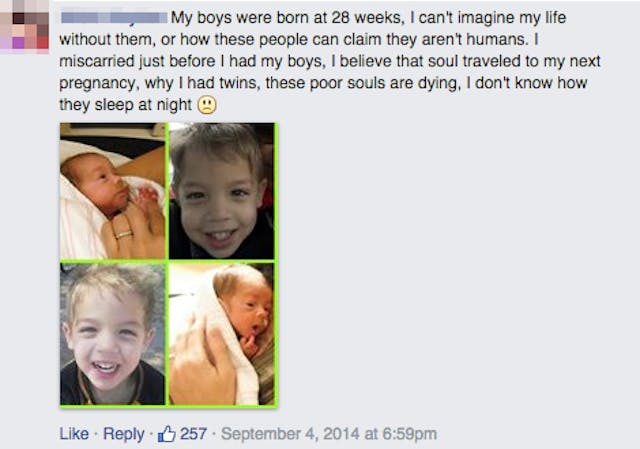View who liked via the 257 count
640x449 pixels.
tap(193, 434)
